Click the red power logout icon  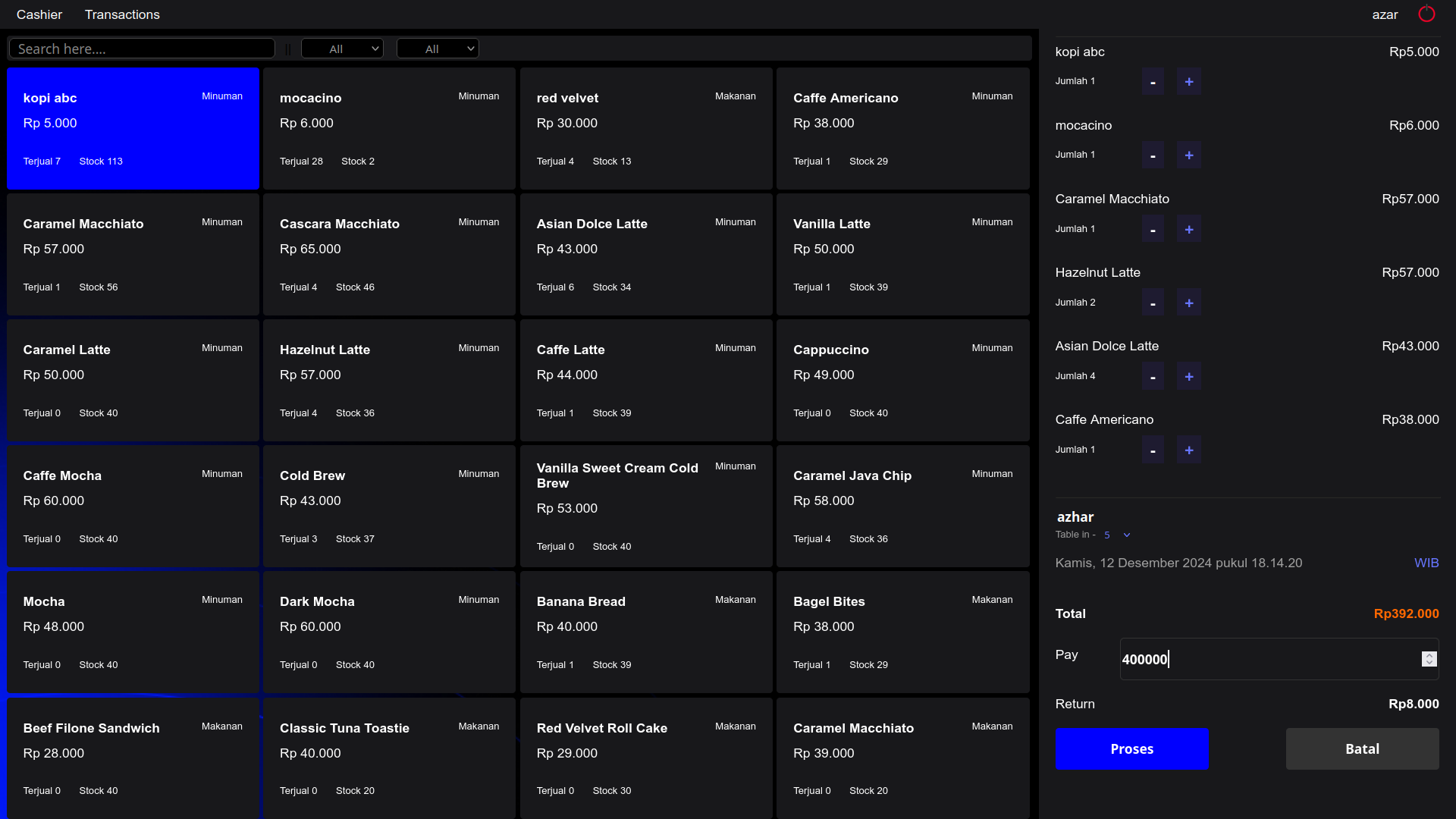(1426, 14)
